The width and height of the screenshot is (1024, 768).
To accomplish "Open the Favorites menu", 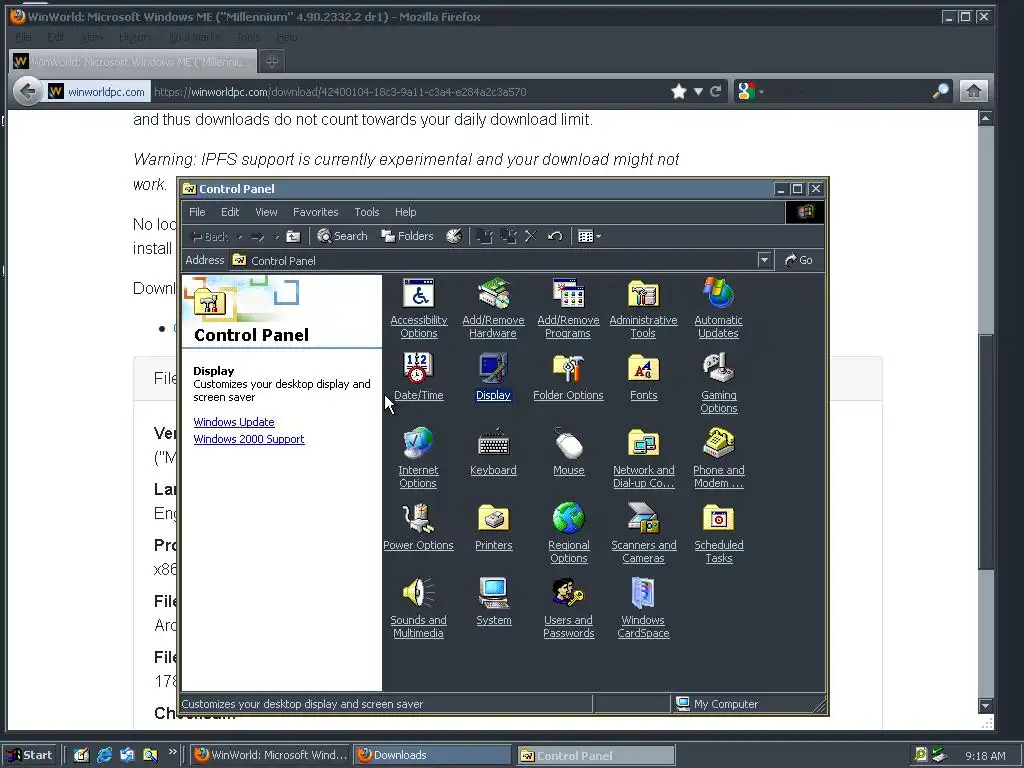I will 315,212.
